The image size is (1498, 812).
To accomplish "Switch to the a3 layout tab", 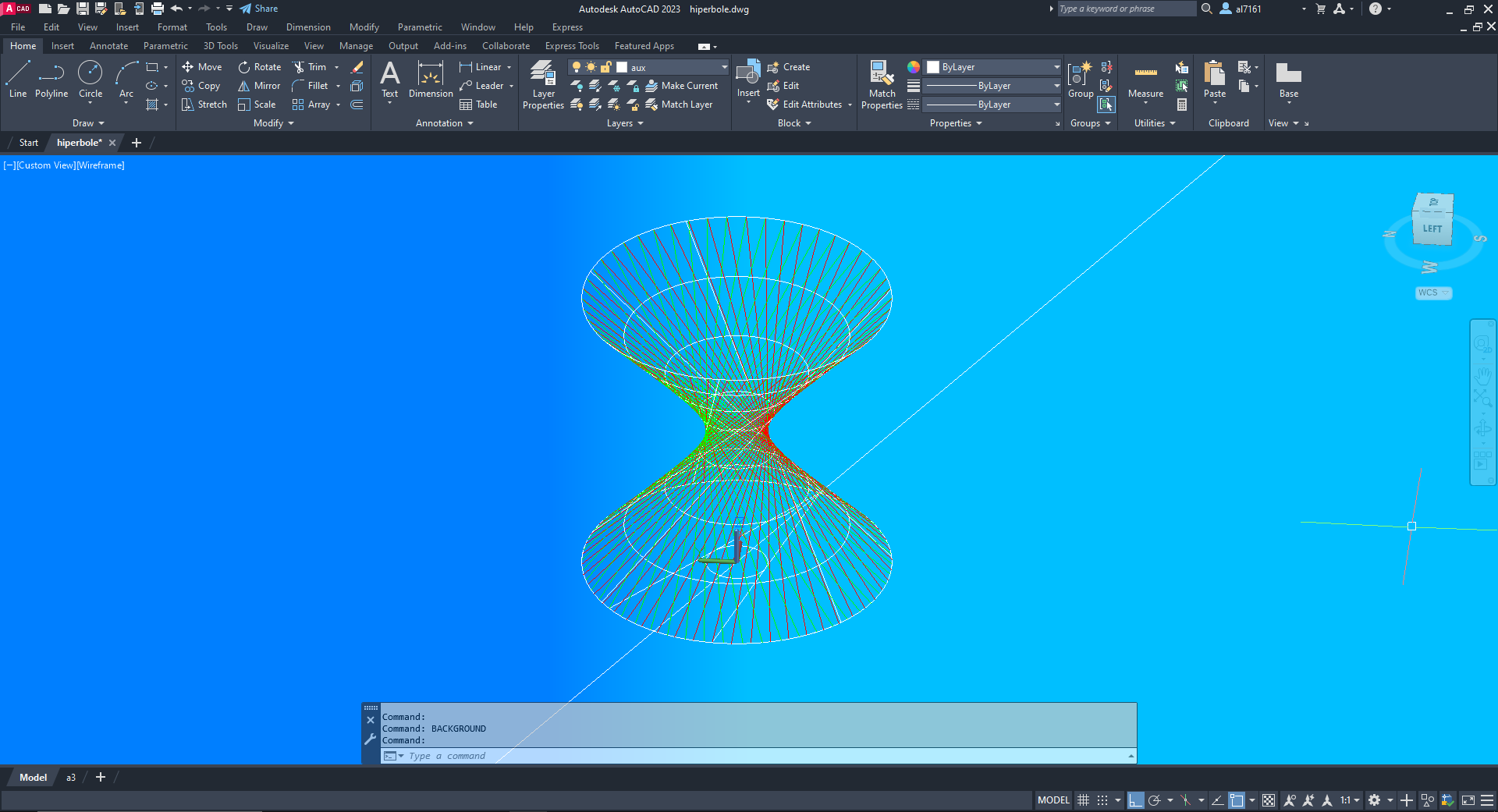I will tap(71, 778).
